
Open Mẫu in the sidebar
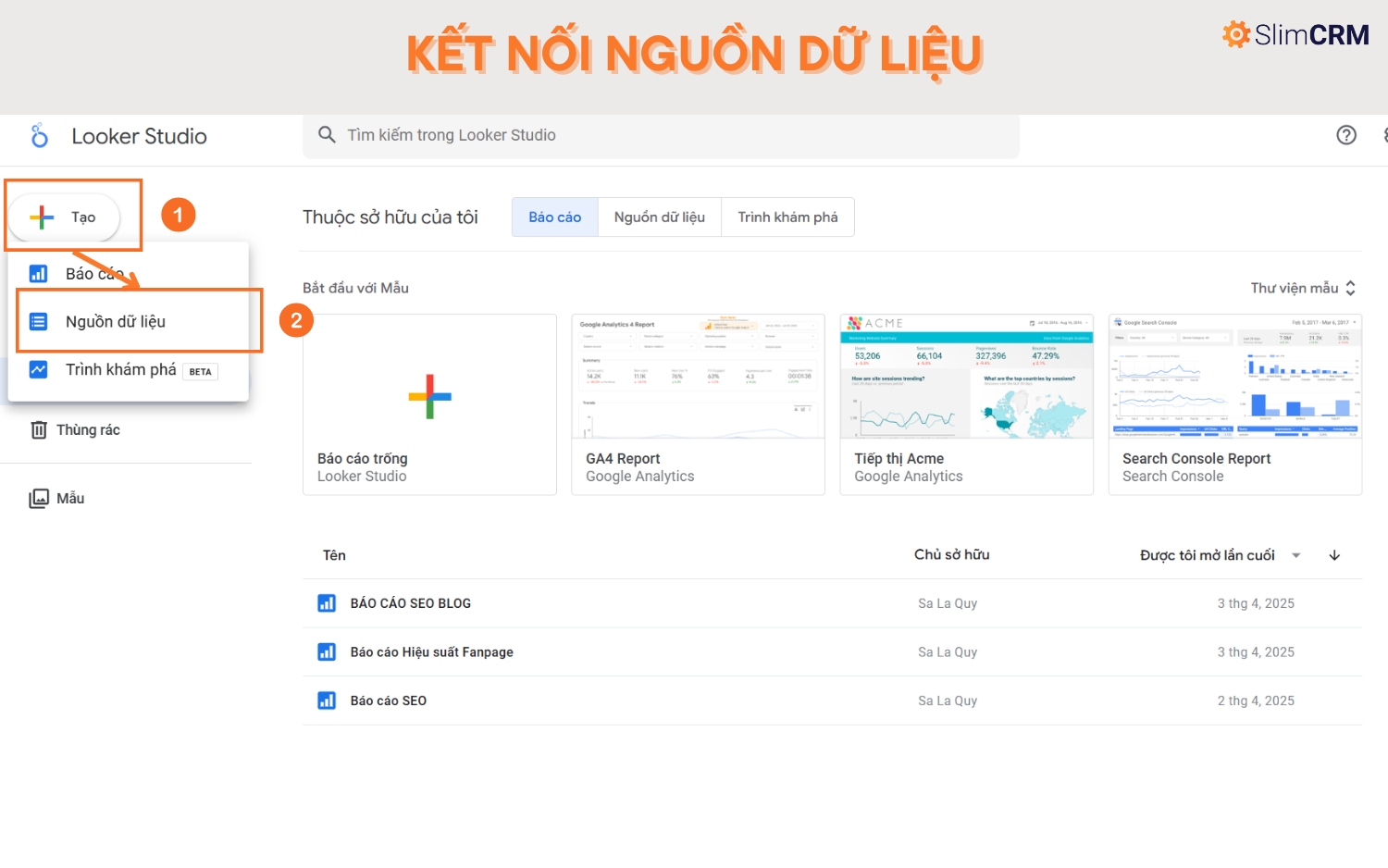(x=70, y=498)
